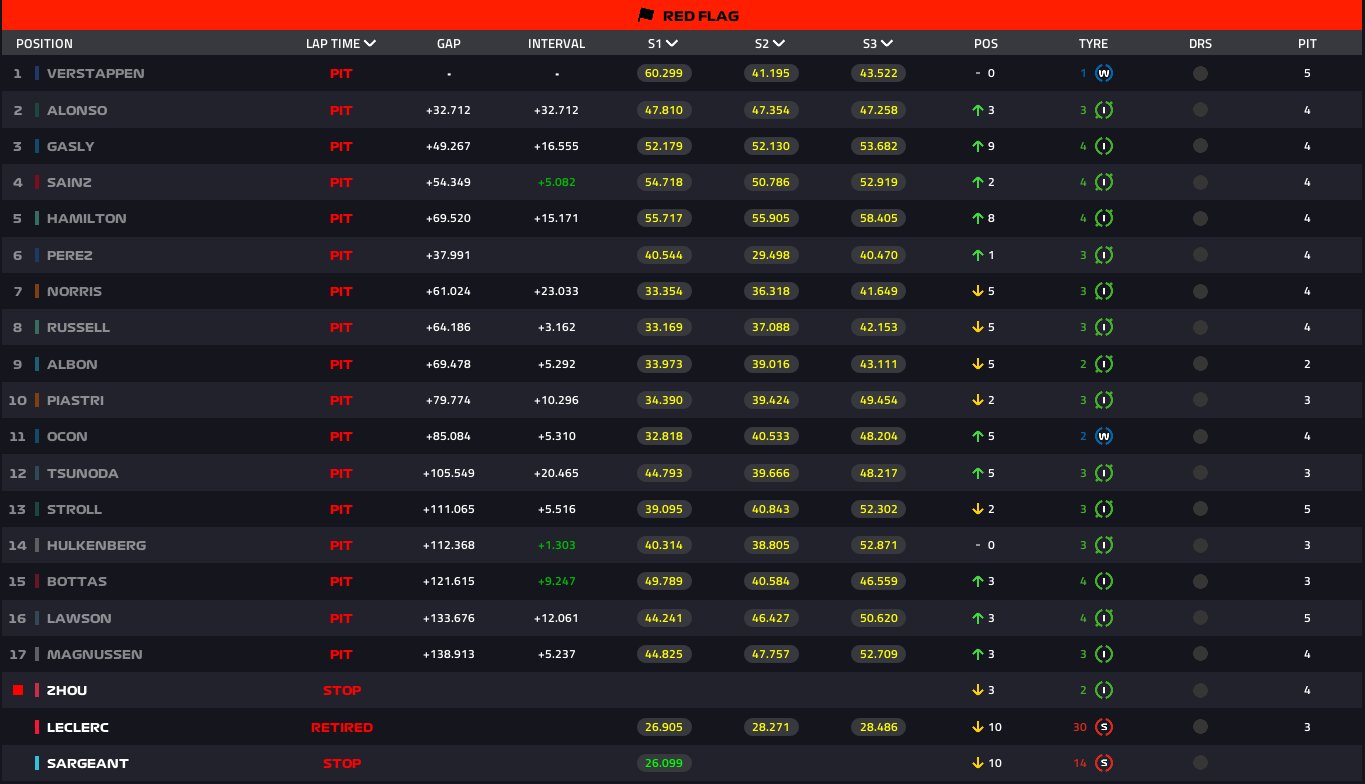
Task: Click Hamilton's intermediate tyre icon
Action: [x=1104, y=218]
